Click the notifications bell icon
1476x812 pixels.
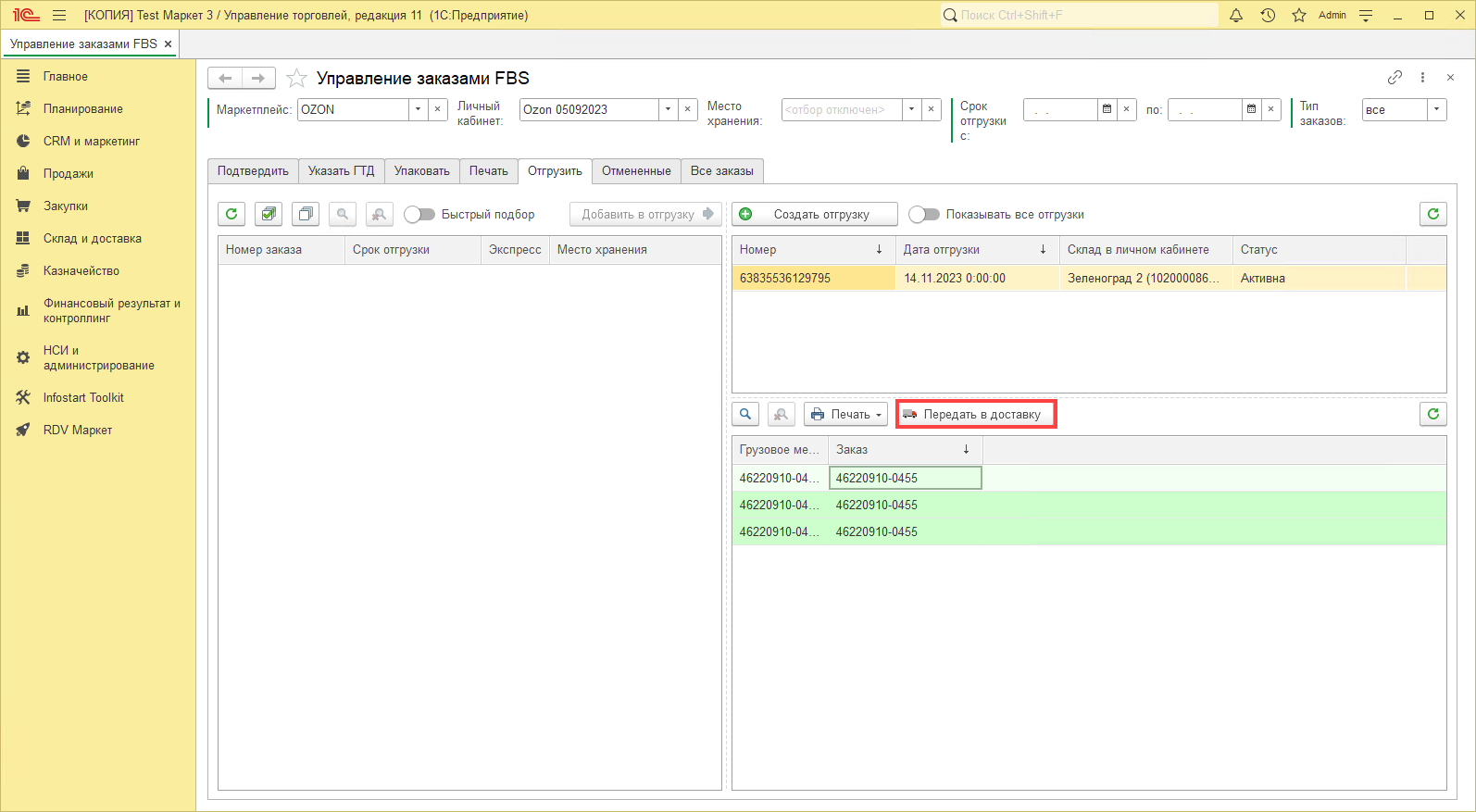coord(1235,15)
